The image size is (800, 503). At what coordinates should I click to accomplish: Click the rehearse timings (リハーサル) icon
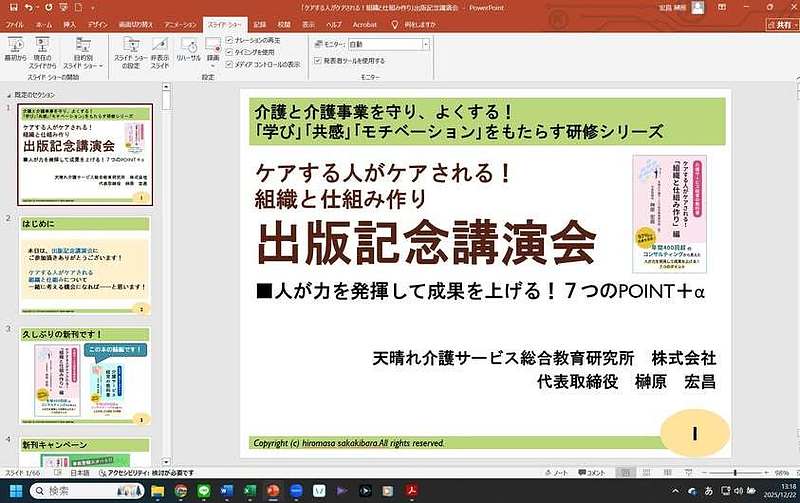pos(189,51)
